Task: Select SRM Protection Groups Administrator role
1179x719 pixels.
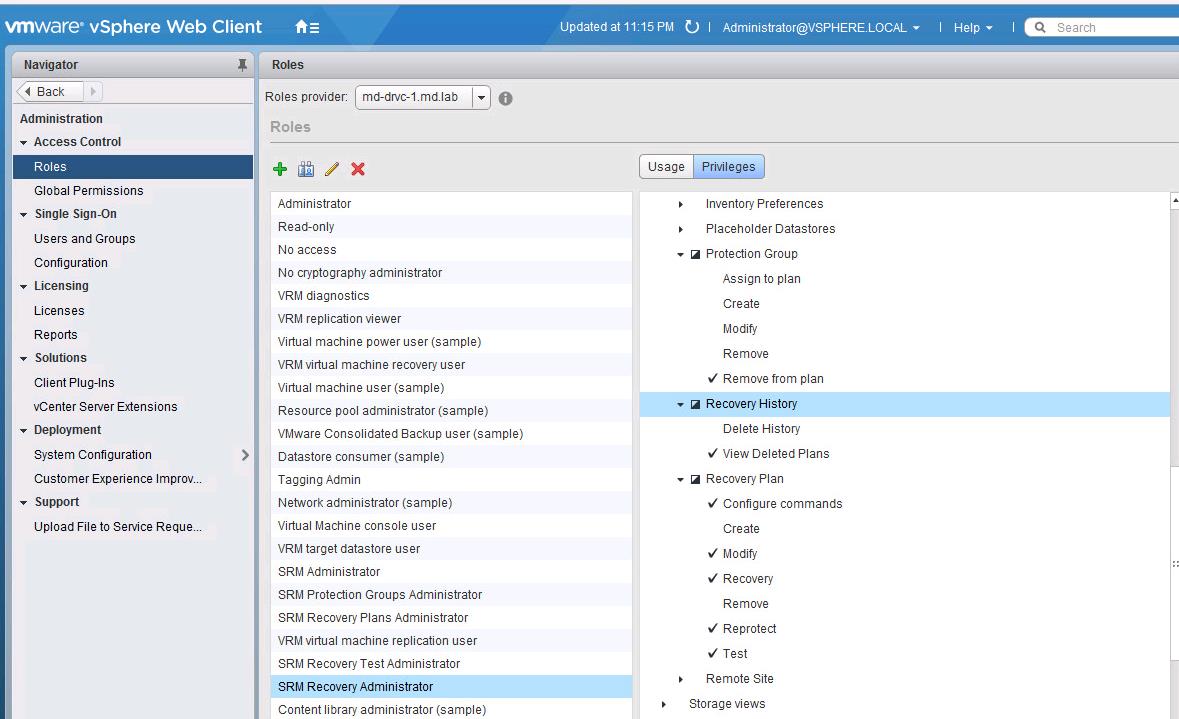Action: 451,595
